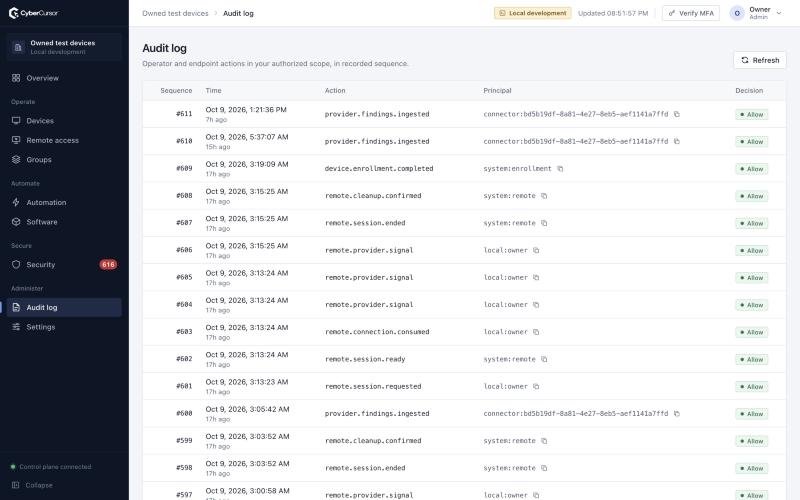Click remote.session.ready action text
Viewport: 800px width, 500px height.
point(365,359)
